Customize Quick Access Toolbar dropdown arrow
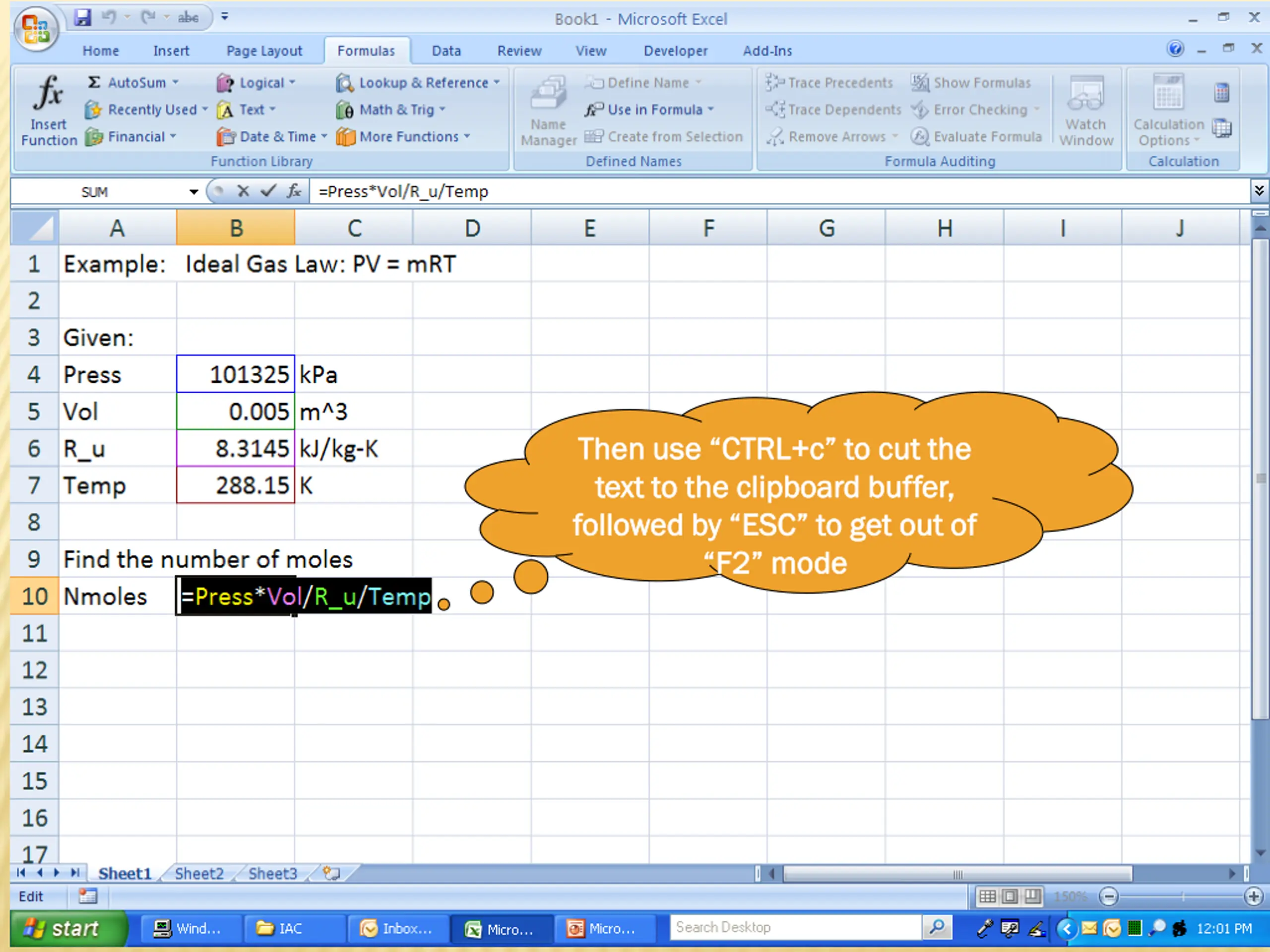This screenshot has height=952, width=1270. (x=225, y=17)
